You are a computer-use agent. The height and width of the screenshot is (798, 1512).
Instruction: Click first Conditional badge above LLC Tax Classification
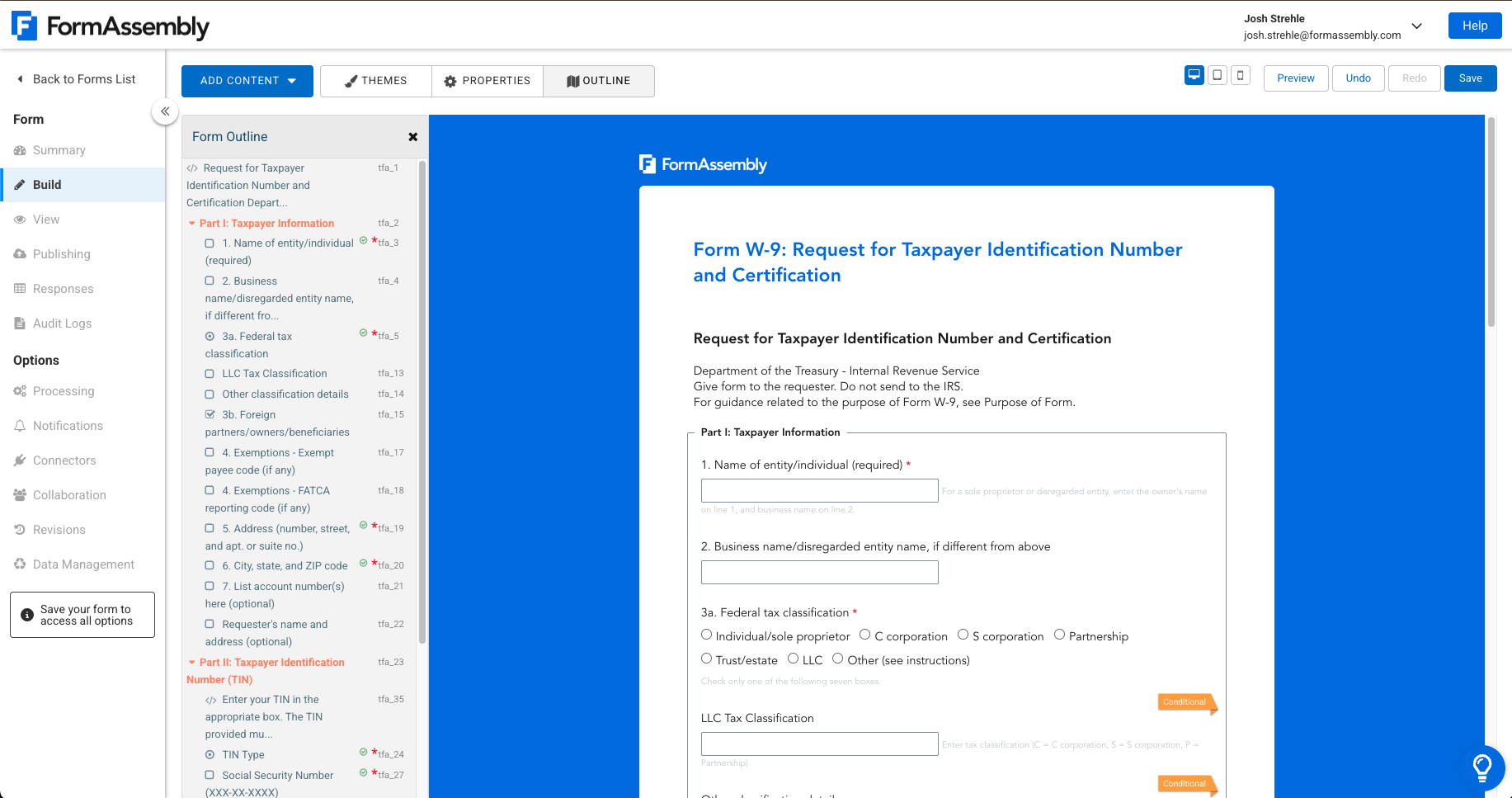coord(1186,702)
